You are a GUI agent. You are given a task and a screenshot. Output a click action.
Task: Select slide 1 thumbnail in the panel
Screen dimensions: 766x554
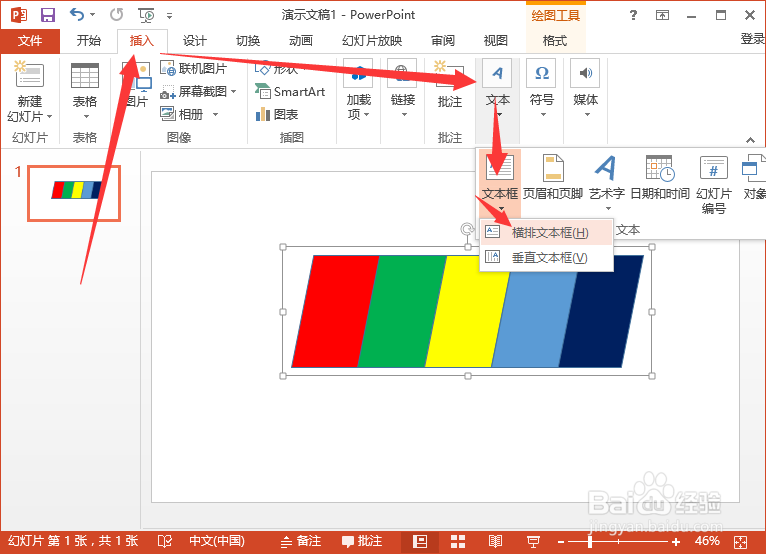[74, 193]
